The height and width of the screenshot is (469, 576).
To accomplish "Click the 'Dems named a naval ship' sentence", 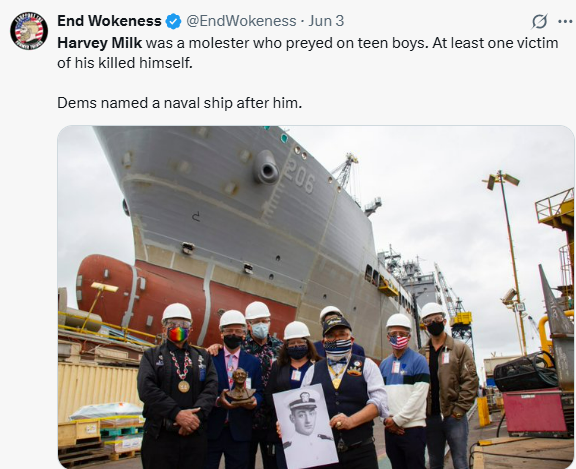I will [180, 103].
